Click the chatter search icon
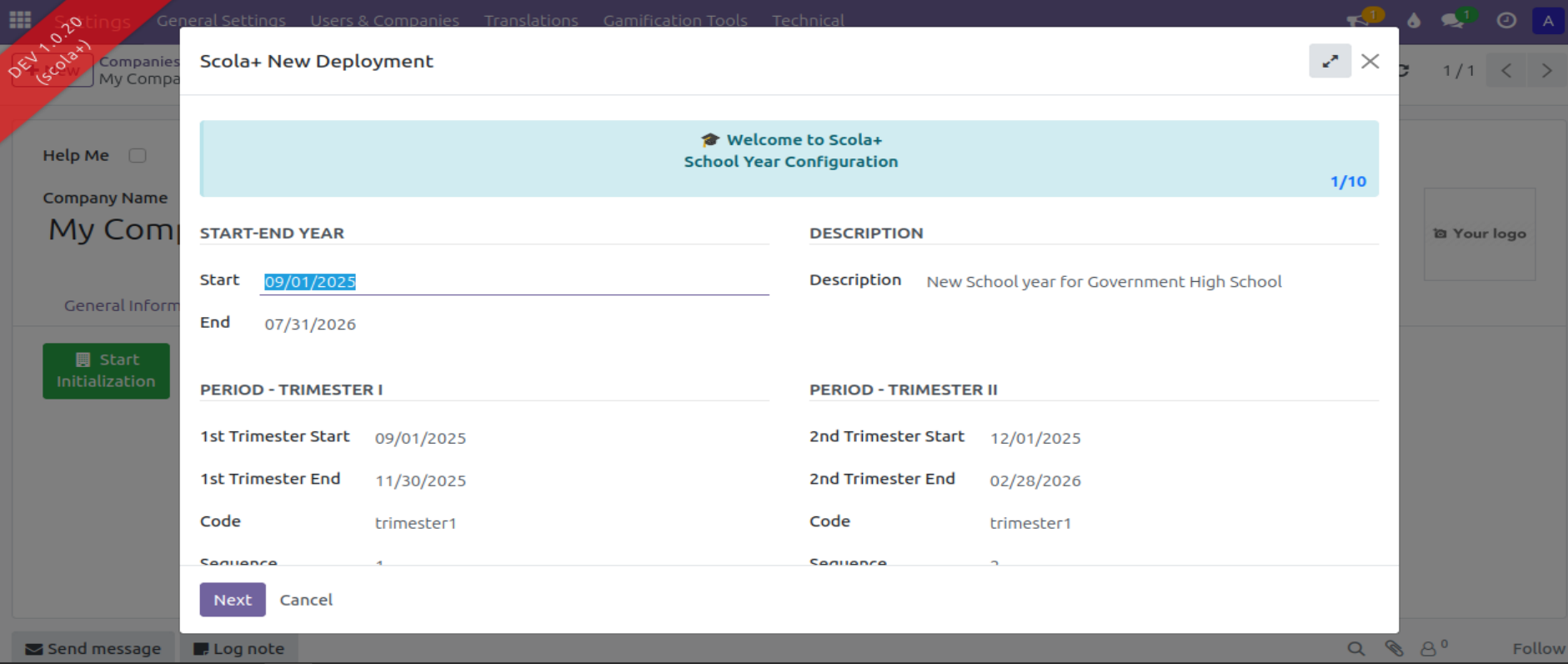Image resolution: width=1568 pixels, height=664 pixels. (x=1356, y=648)
